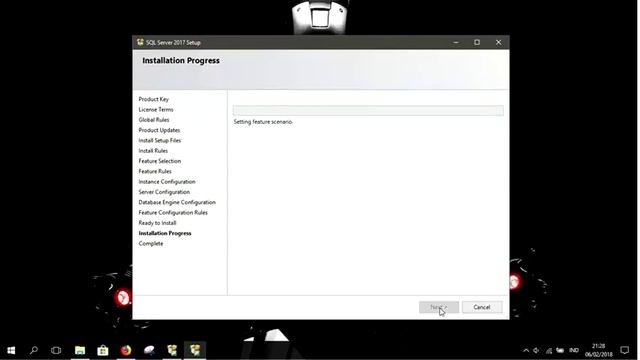Open volume control in system tray
This screenshot has height=360, width=640.
[x=536, y=350]
